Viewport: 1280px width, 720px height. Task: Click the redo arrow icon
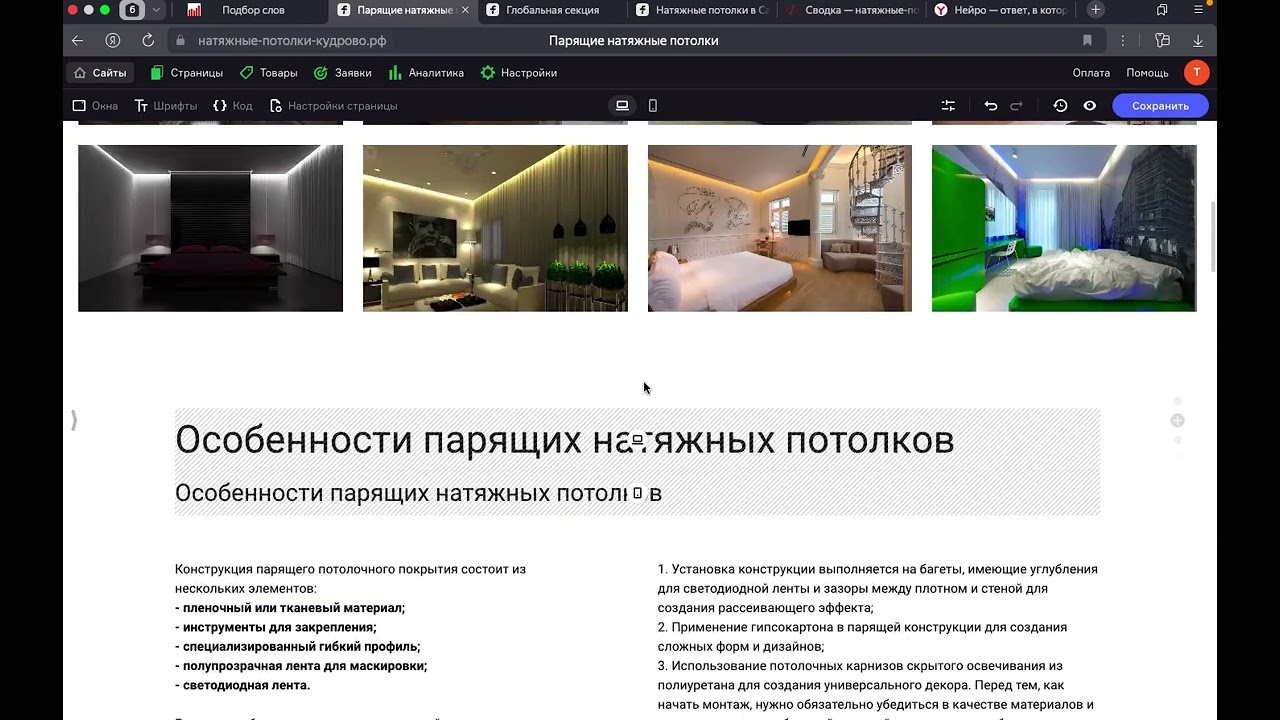pos(1017,106)
